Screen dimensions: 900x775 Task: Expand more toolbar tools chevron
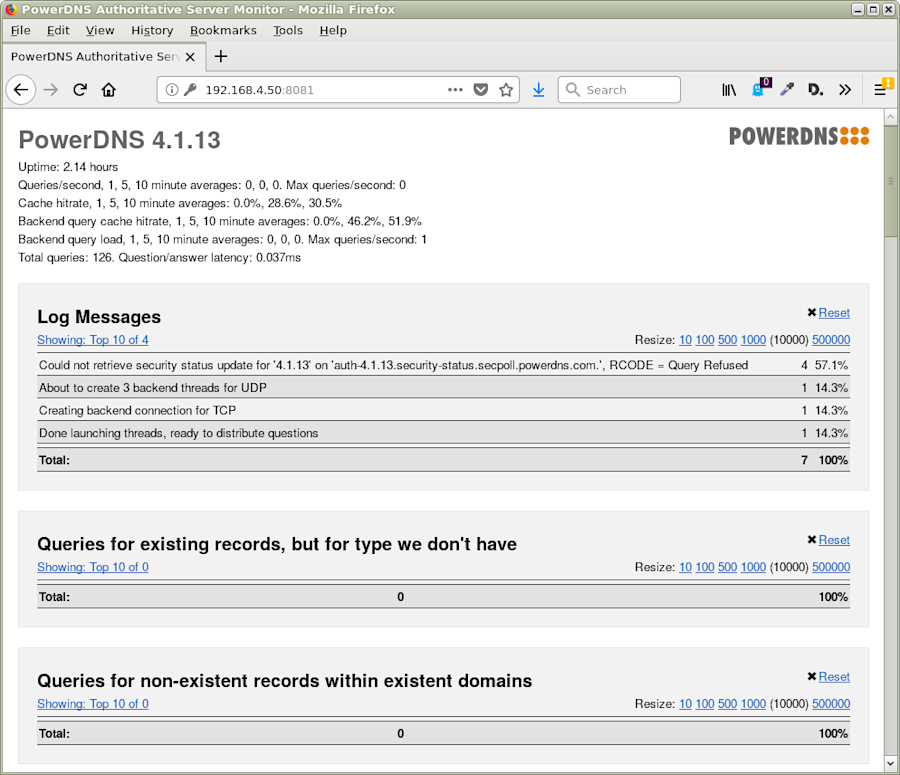(x=844, y=90)
